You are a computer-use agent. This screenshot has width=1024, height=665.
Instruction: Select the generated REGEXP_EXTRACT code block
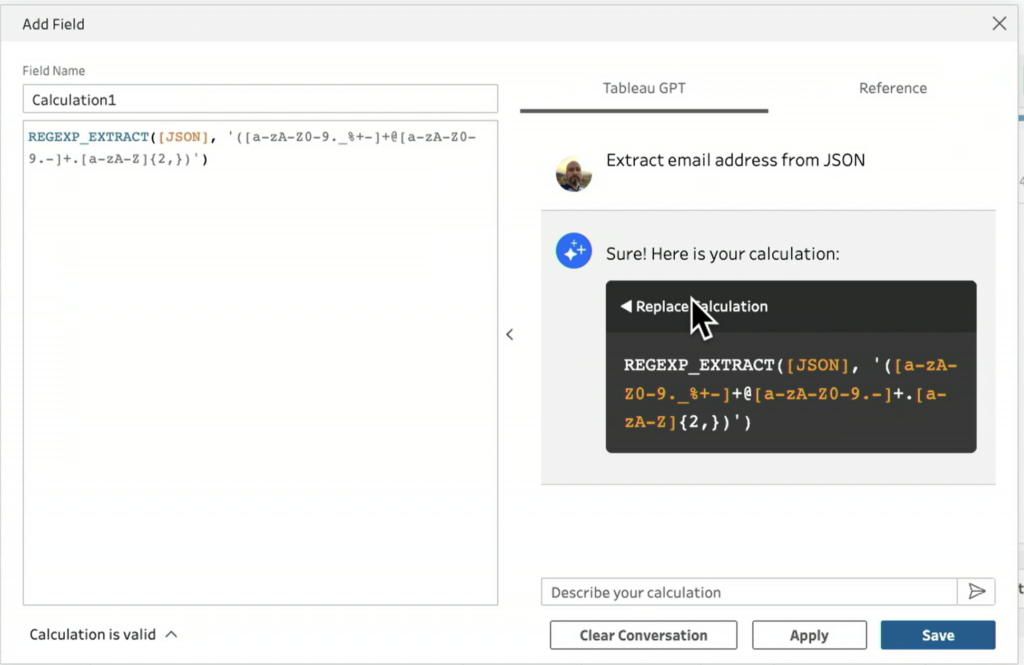(x=790, y=394)
